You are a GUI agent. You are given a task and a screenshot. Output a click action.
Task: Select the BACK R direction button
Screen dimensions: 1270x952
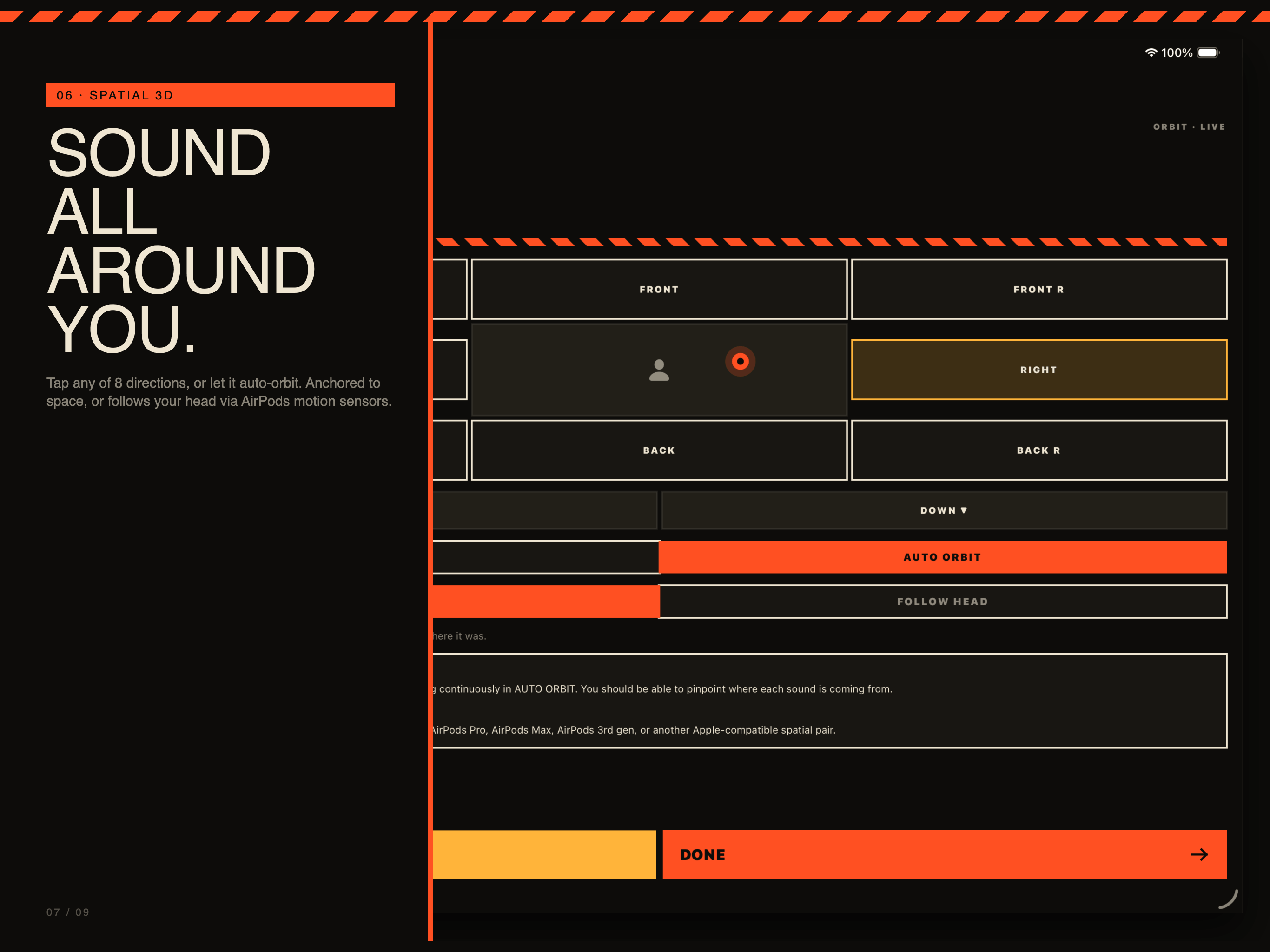coord(1039,450)
